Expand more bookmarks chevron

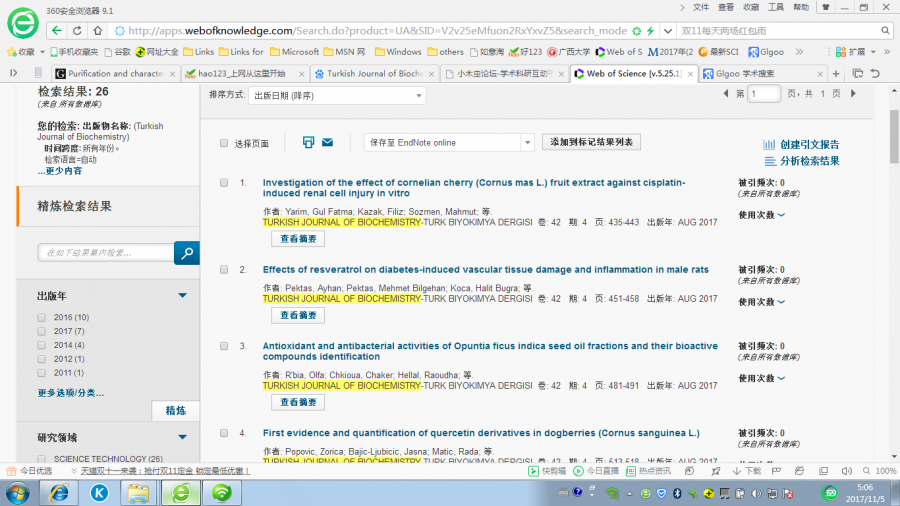click(800, 52)
